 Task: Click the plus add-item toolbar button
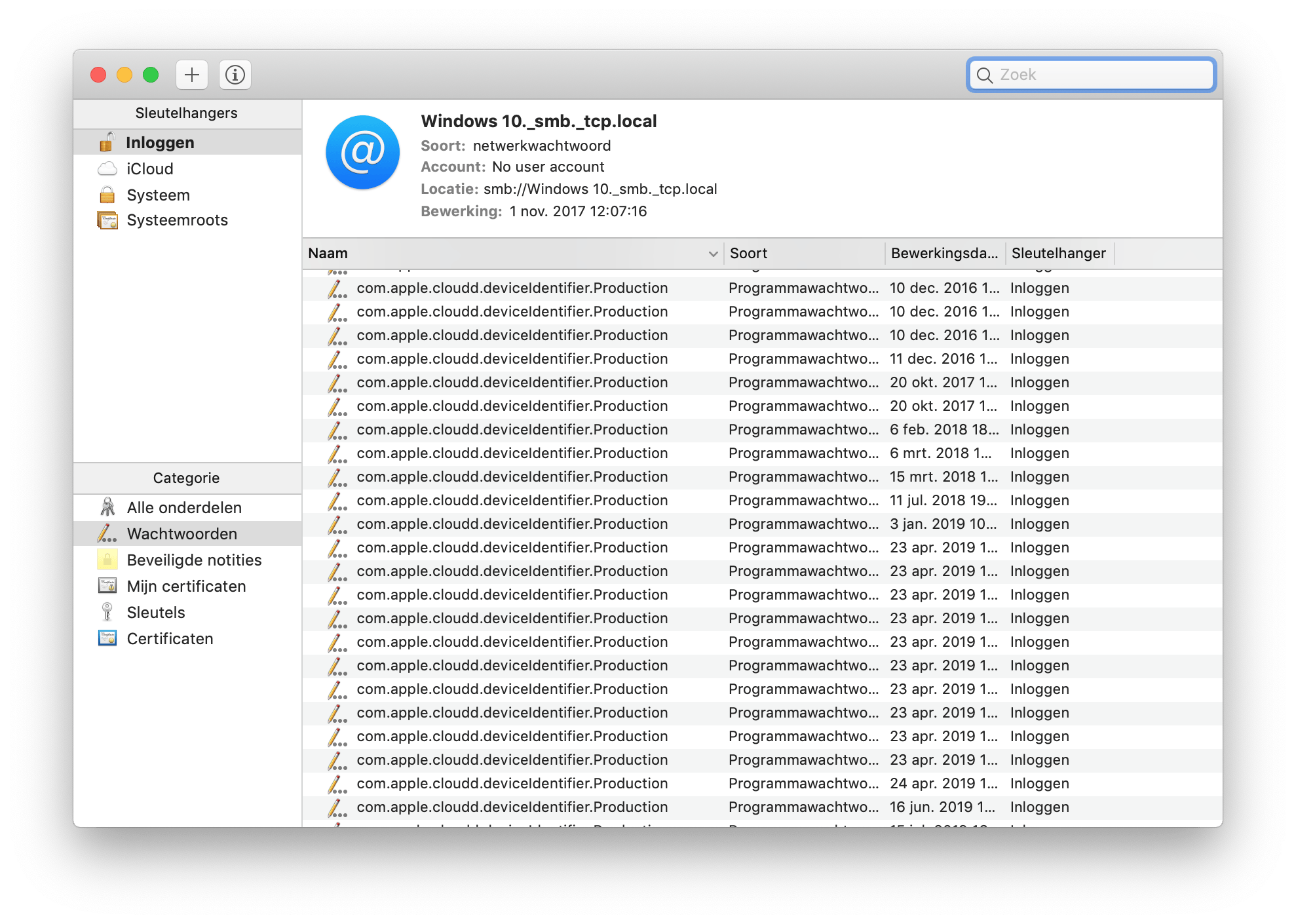(192, 75)
